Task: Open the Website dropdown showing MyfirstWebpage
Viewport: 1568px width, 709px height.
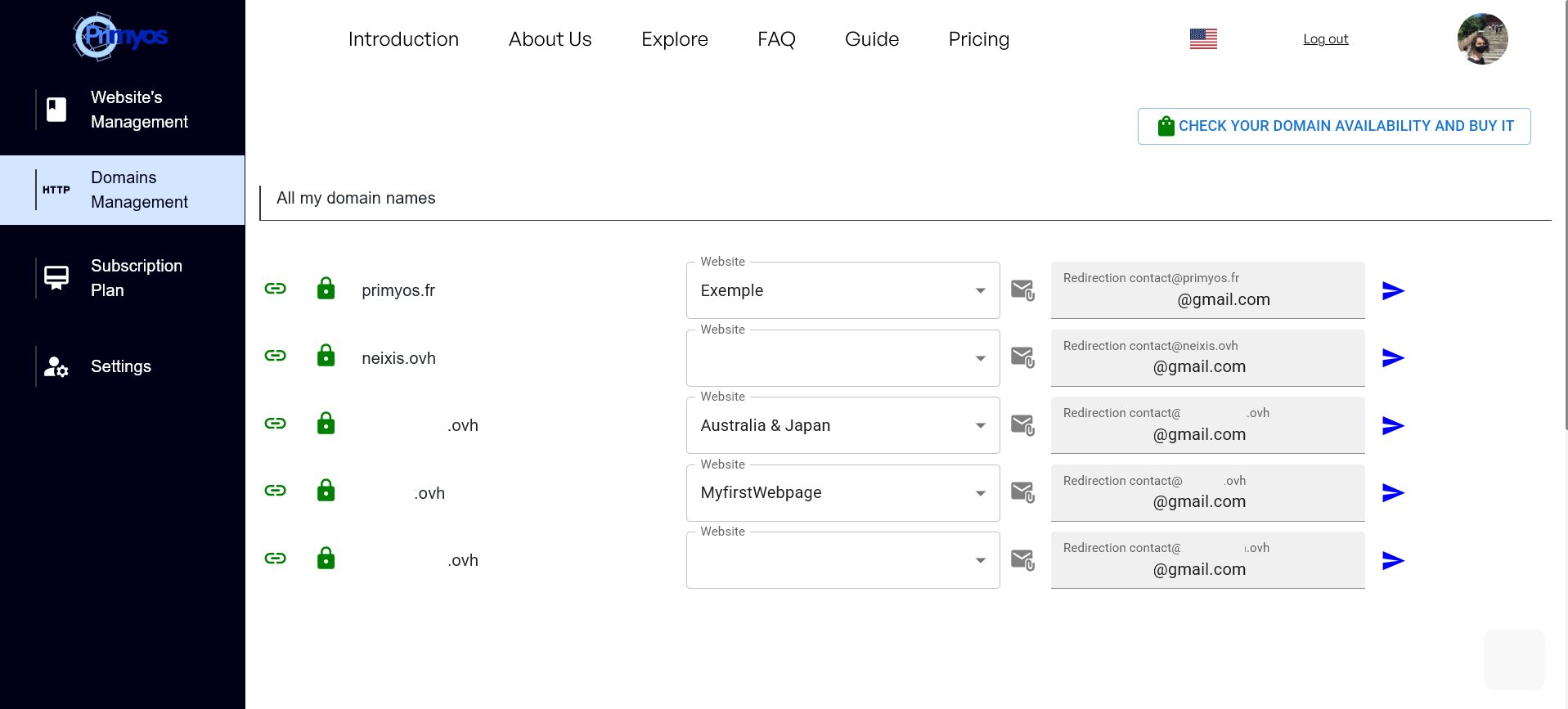Action: [842, 493]
